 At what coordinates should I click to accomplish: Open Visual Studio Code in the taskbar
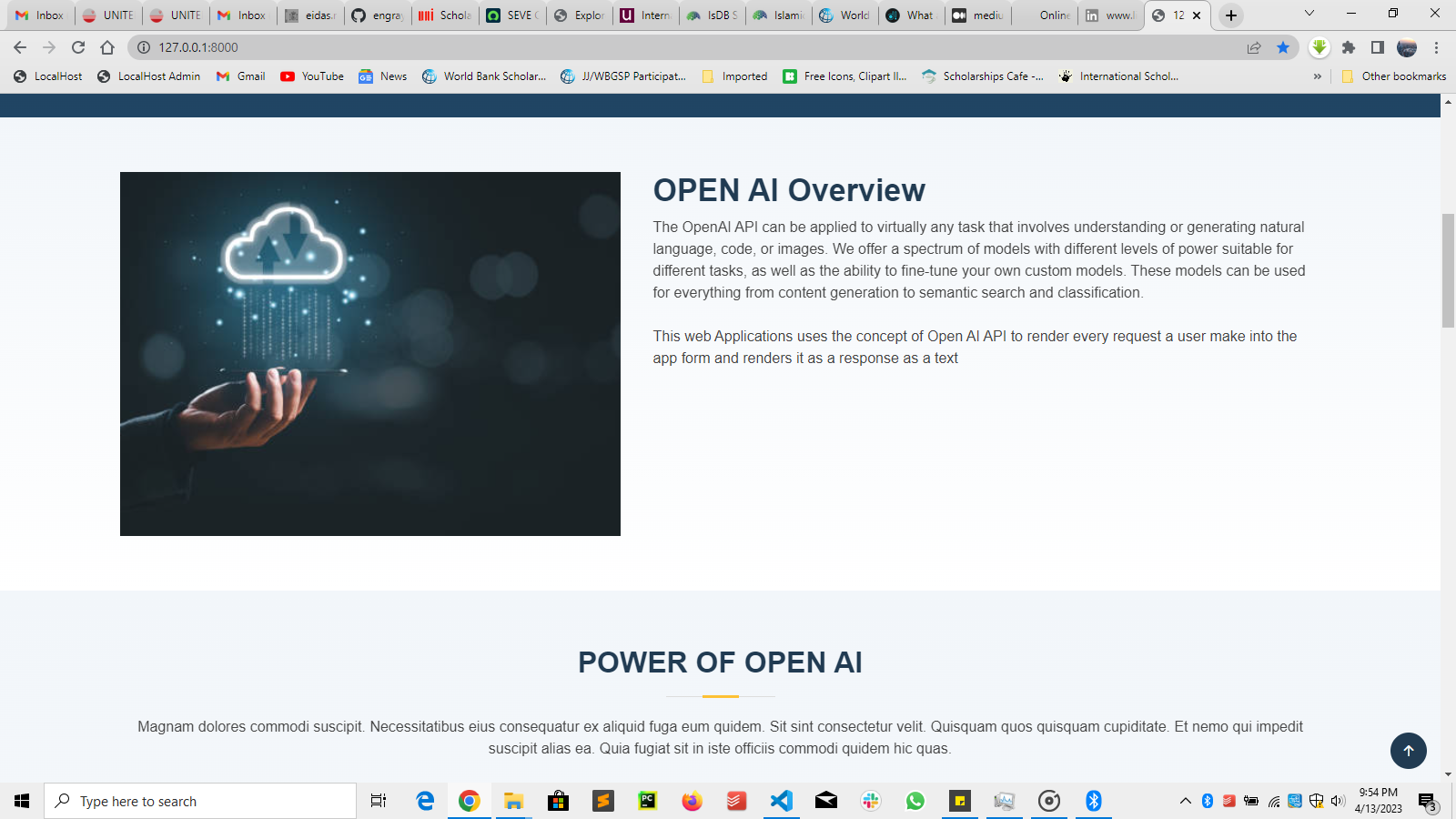click(782, 802)
